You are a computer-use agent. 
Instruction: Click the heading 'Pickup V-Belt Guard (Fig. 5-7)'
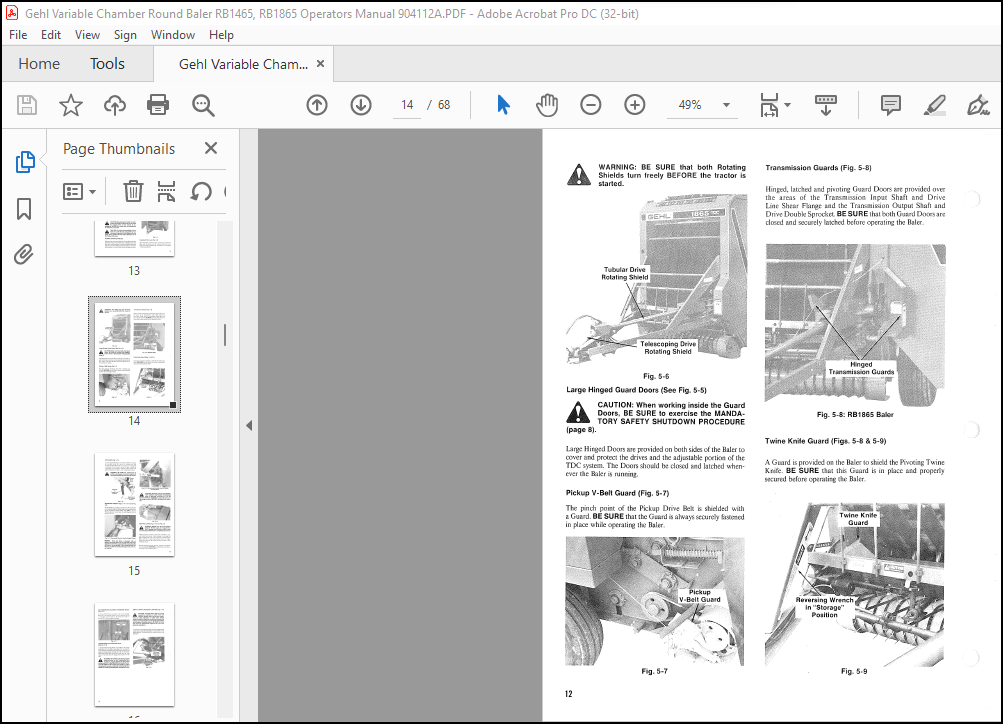pyautogui.click(x=617, y=493)
